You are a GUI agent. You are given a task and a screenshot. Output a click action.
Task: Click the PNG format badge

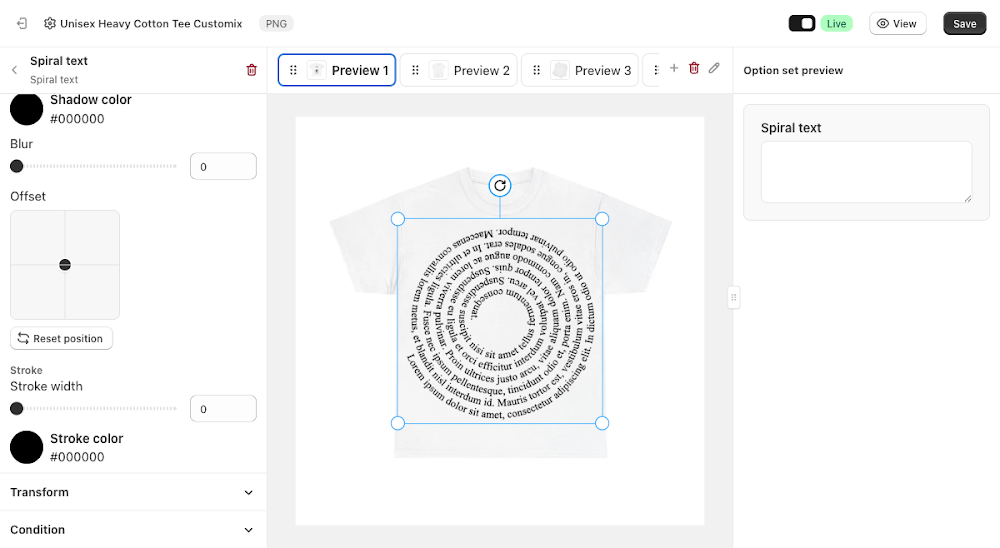pyautogui.click(x=276, y=24)
